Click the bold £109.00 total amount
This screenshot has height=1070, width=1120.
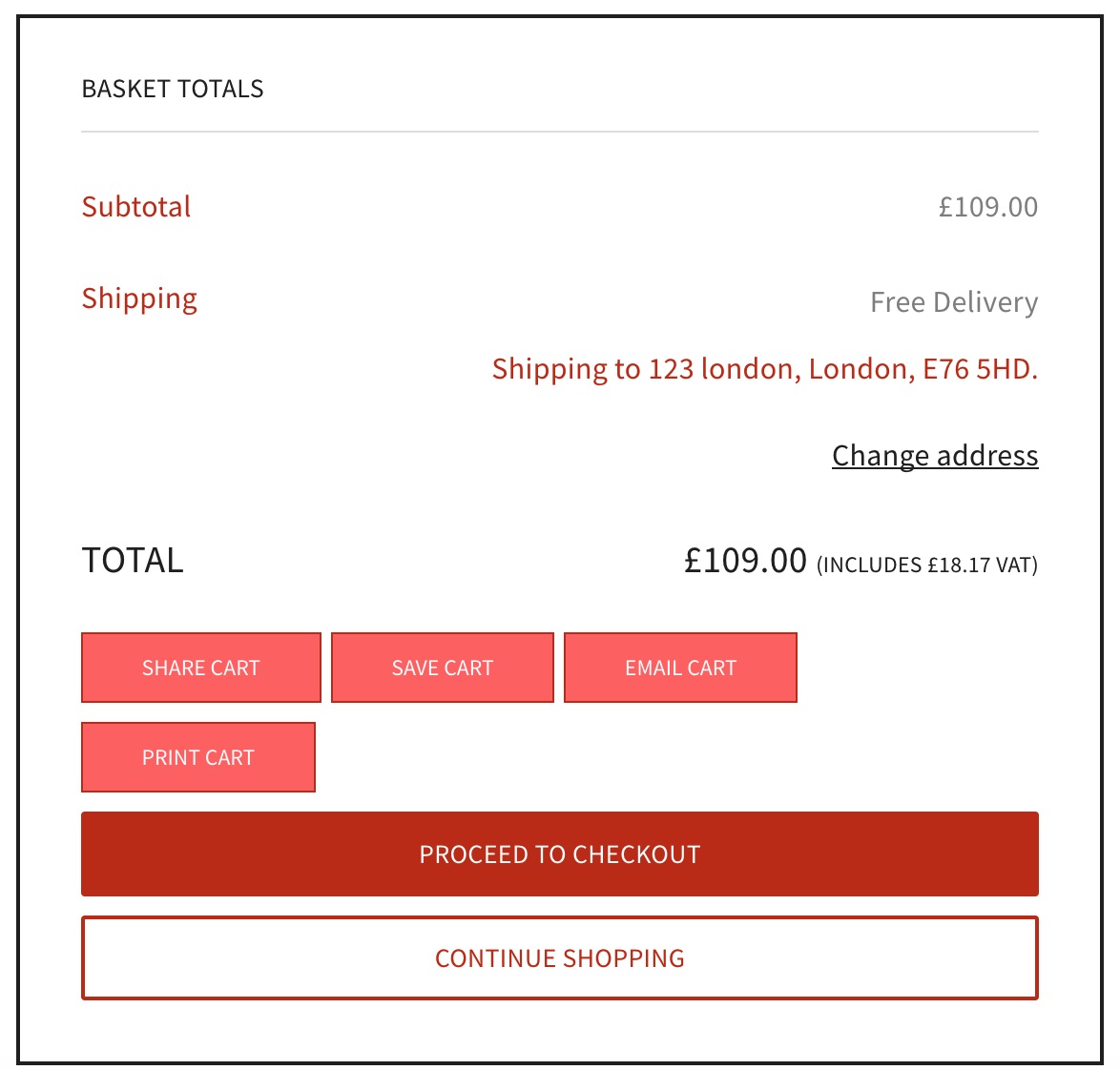coord(745,560)
